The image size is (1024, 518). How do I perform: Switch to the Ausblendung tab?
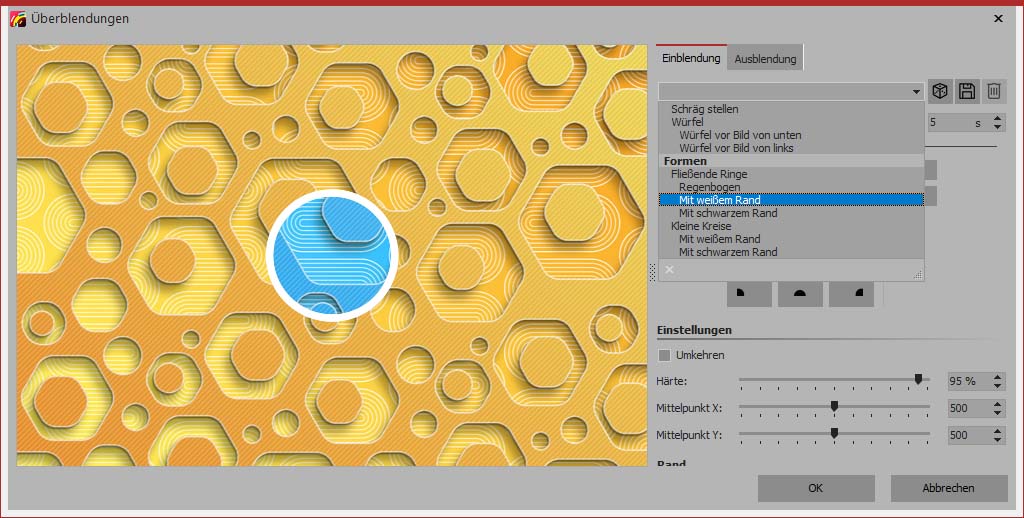tap(765, 59)
